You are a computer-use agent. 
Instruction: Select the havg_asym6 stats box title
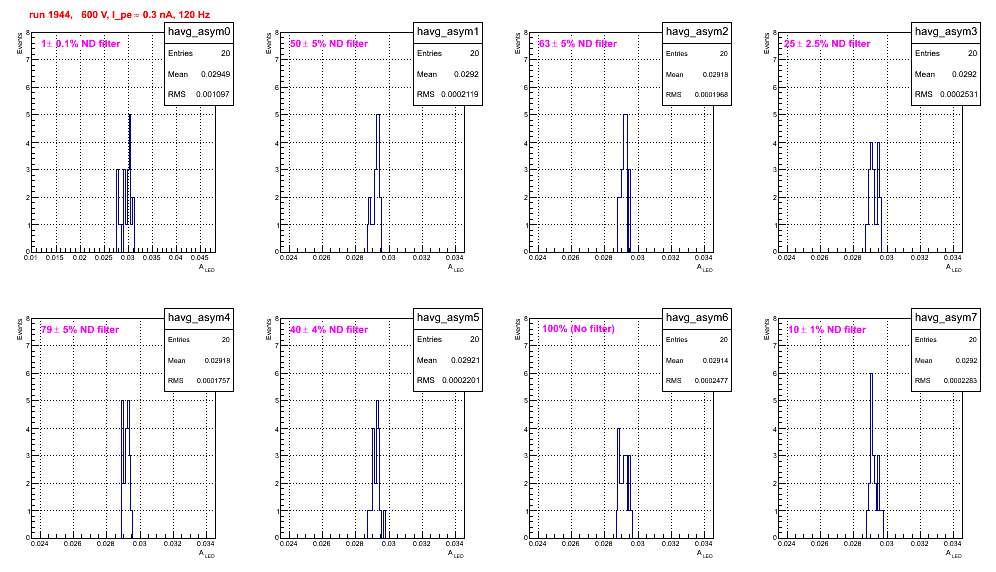(x=697, y=317)
